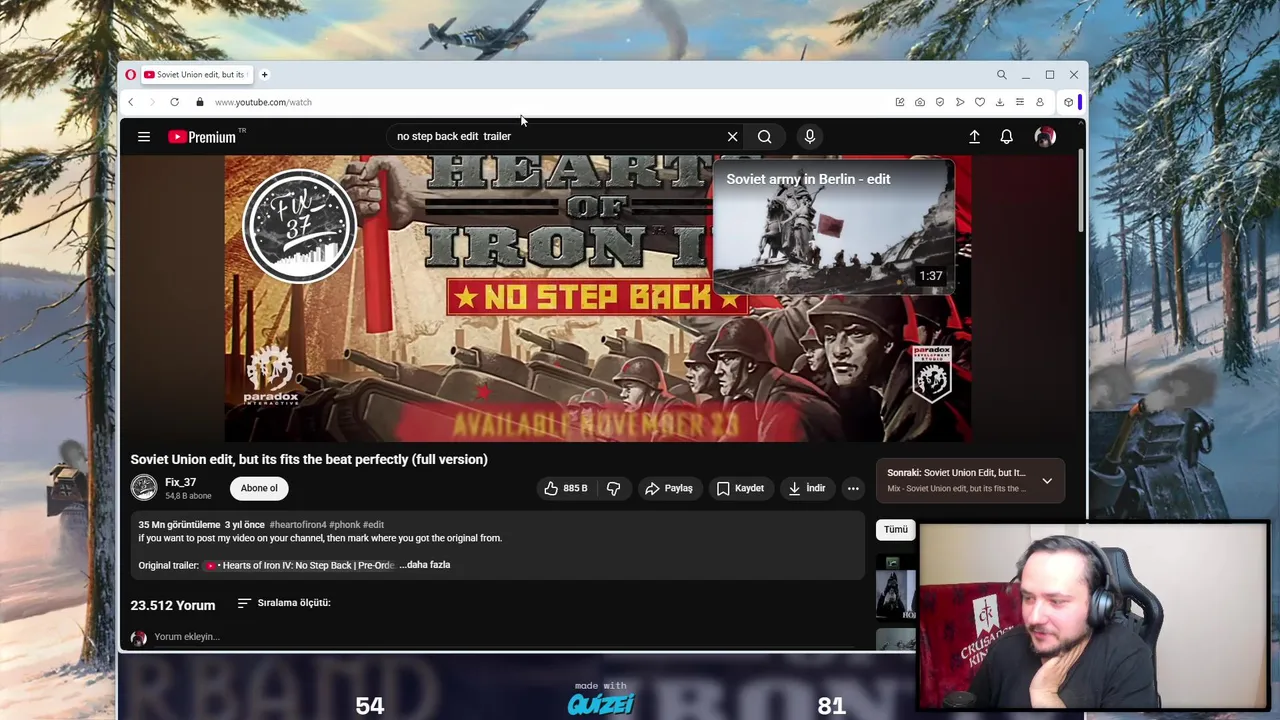The width and height of the screenshot is (1280, 720).
Task: Clear the YouTube search query
Action: click(733, 137)
